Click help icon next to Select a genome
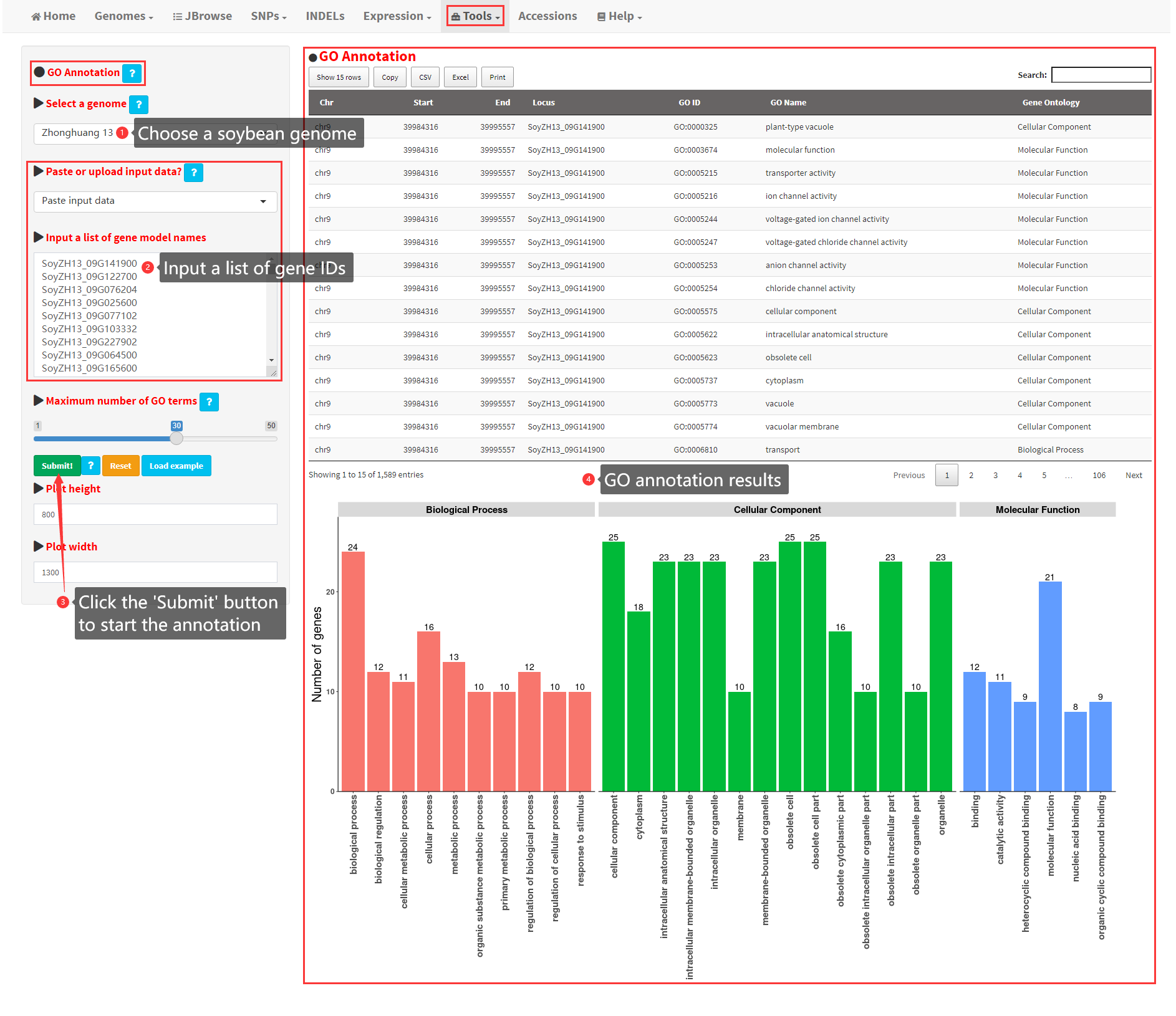Image resolution: width=1176 pixels, height=1016 pixels. pos(138,105)
